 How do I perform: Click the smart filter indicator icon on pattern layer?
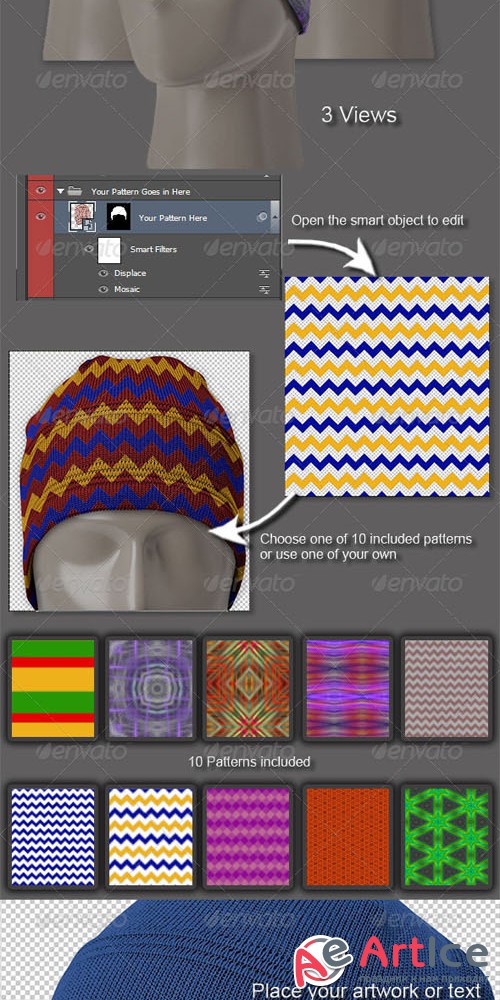point(262,217)
